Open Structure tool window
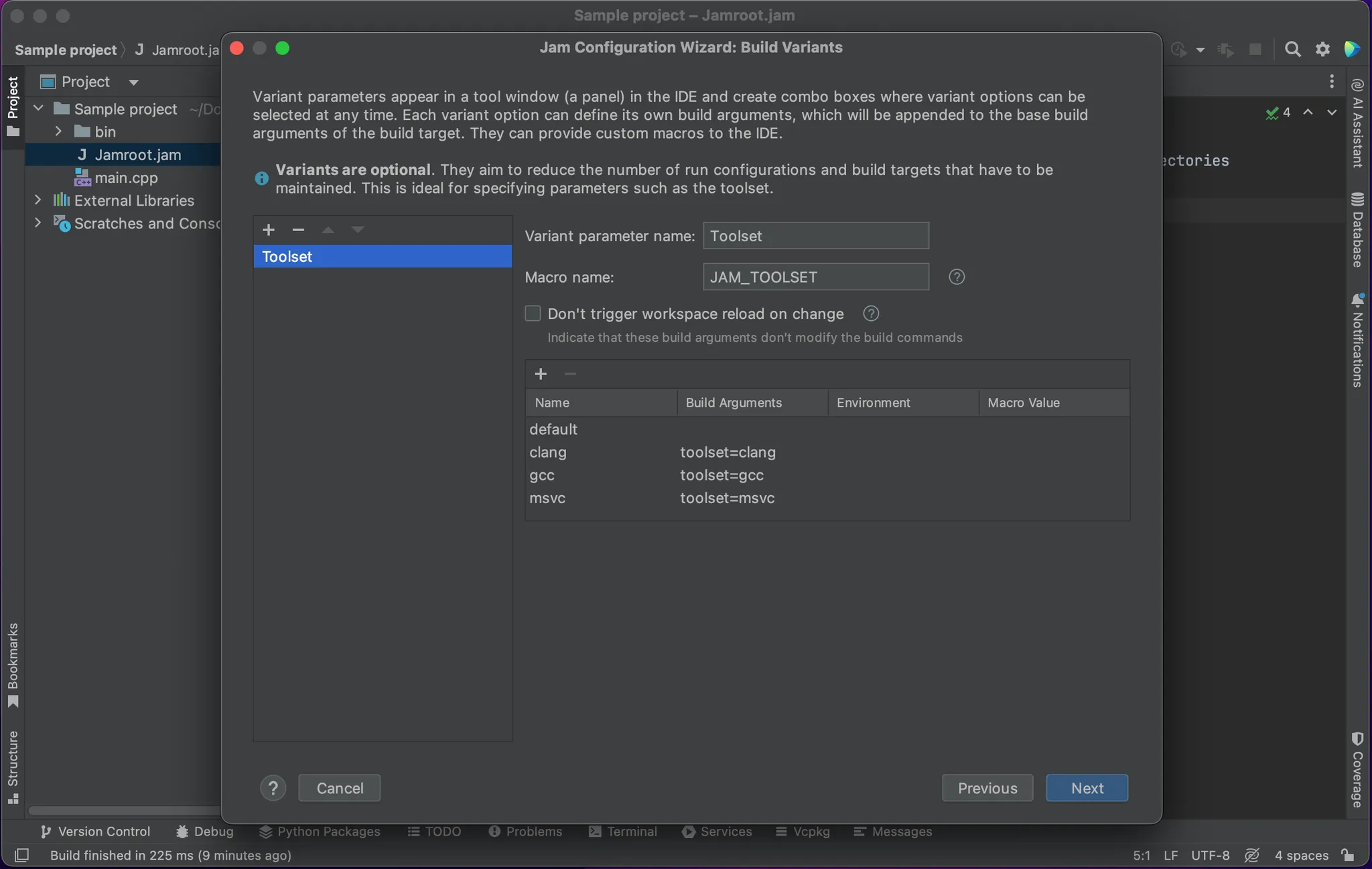This screenshot has height=869, width=1372. 13,767
